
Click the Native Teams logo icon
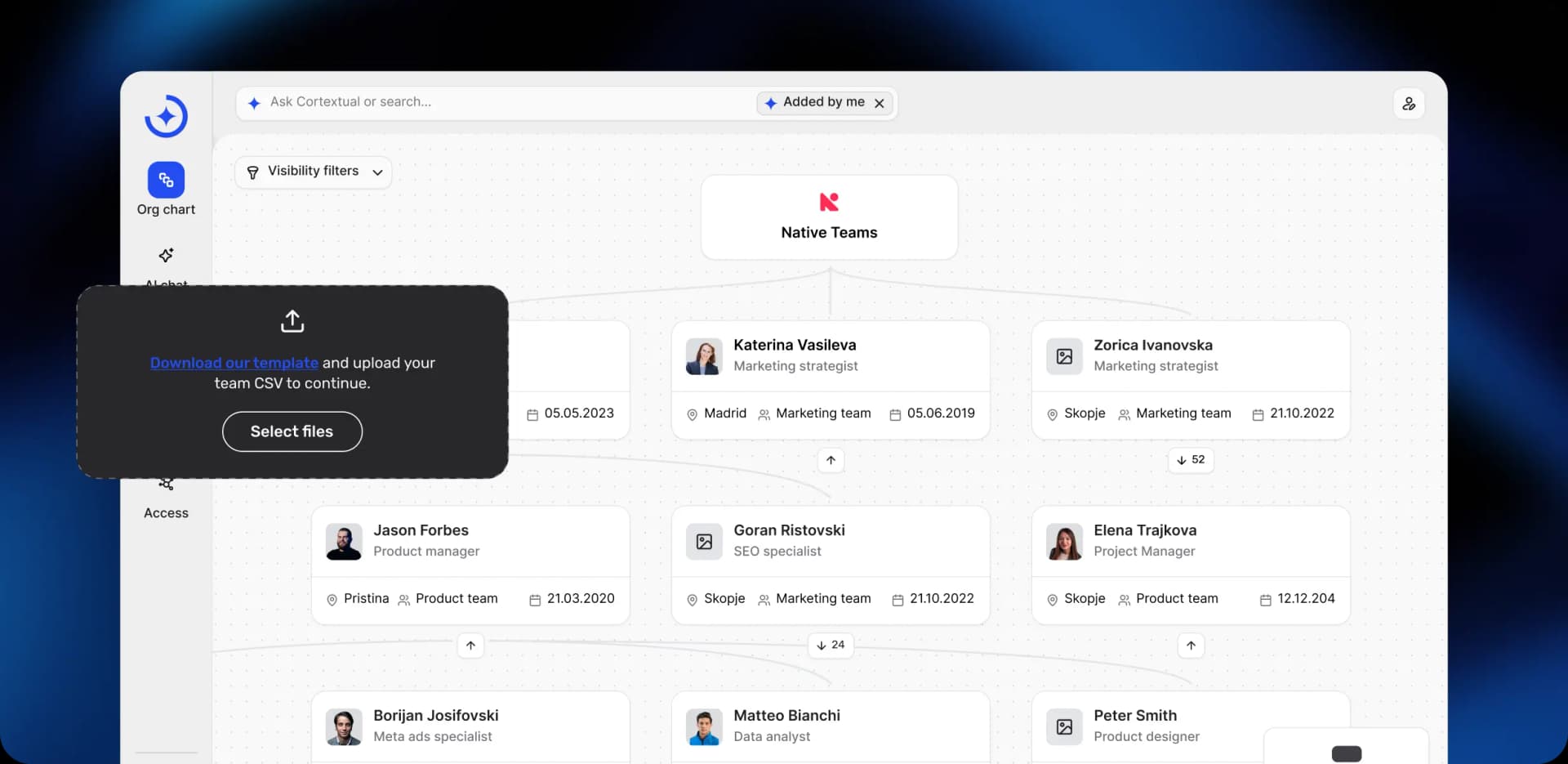[x=829, y=202]
